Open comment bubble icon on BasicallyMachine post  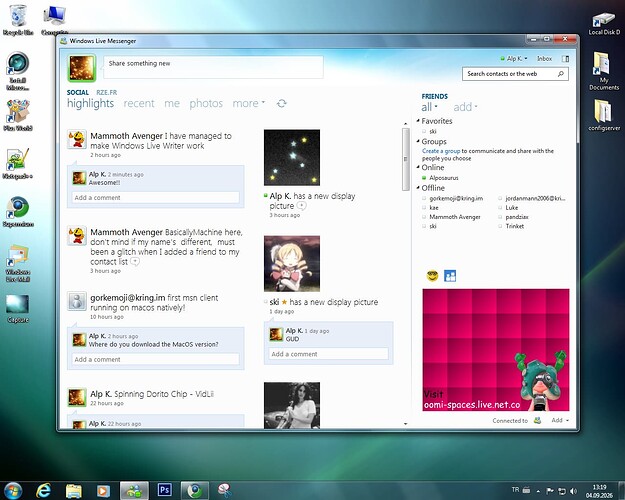pyautogui.click(x=135, y=262)
